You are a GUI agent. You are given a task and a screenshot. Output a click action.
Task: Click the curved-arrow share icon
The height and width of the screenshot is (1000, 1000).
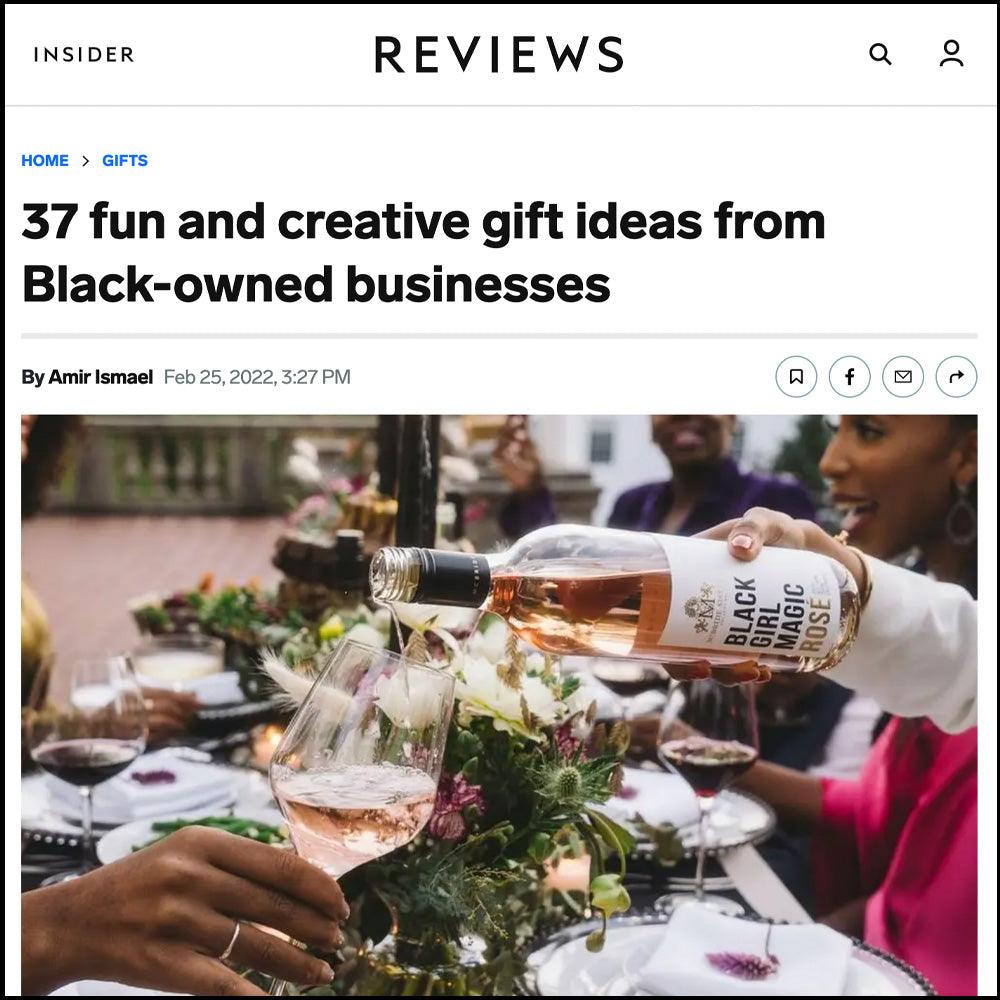coord(956,377)
